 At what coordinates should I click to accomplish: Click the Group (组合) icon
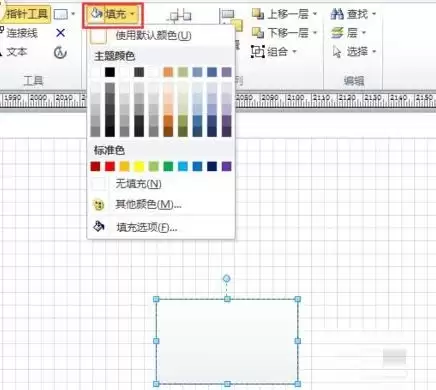click(x=258, y=52)
